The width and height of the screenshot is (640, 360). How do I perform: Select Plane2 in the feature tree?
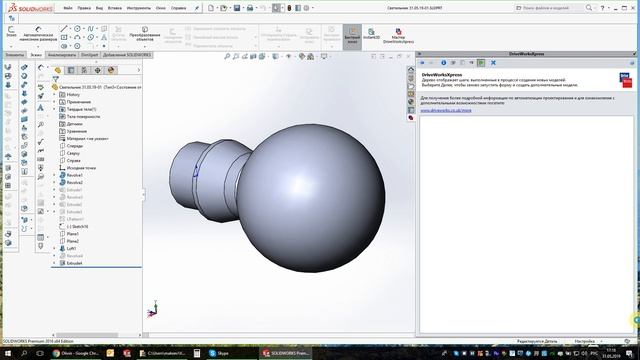73,241
